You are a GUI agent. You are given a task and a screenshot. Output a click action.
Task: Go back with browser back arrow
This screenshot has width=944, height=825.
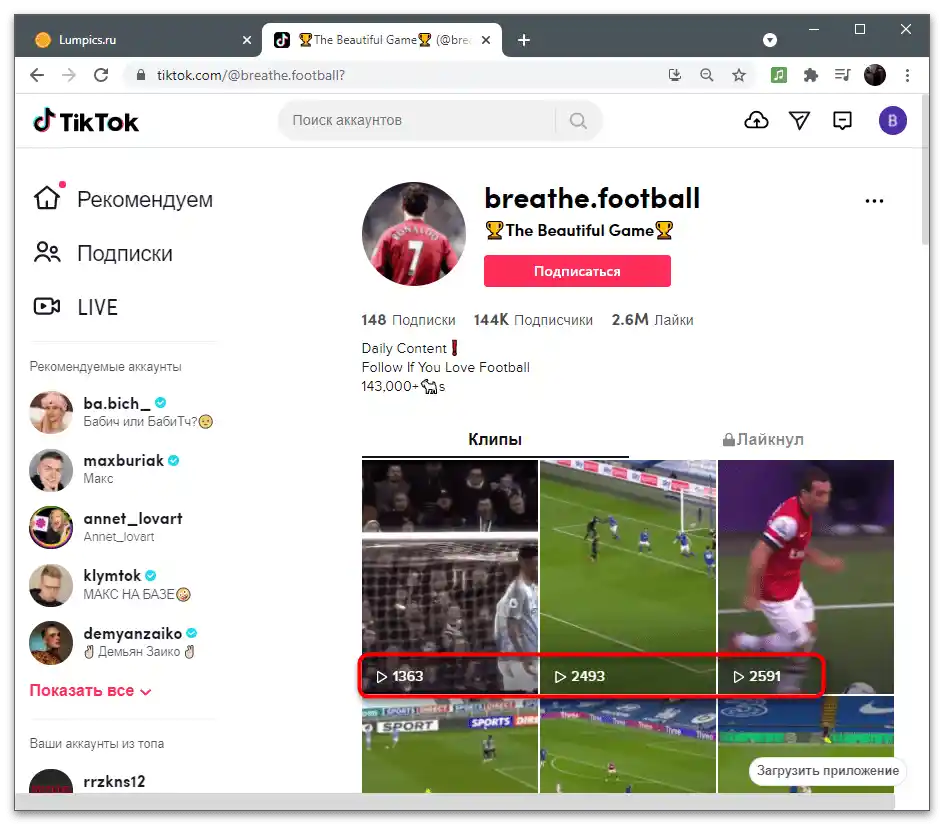(37, 75)
